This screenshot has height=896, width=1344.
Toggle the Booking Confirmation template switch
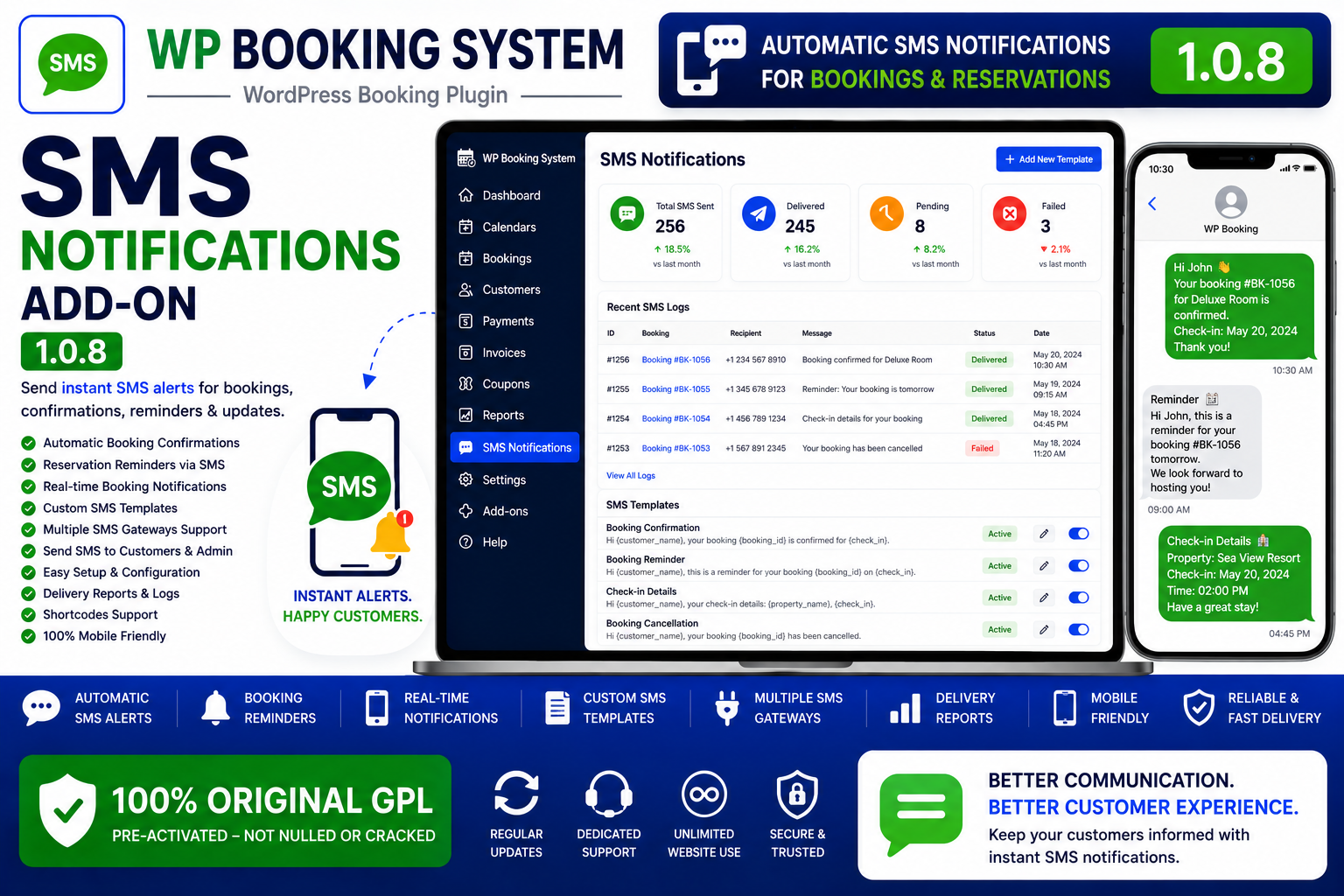coord(1079,534)
